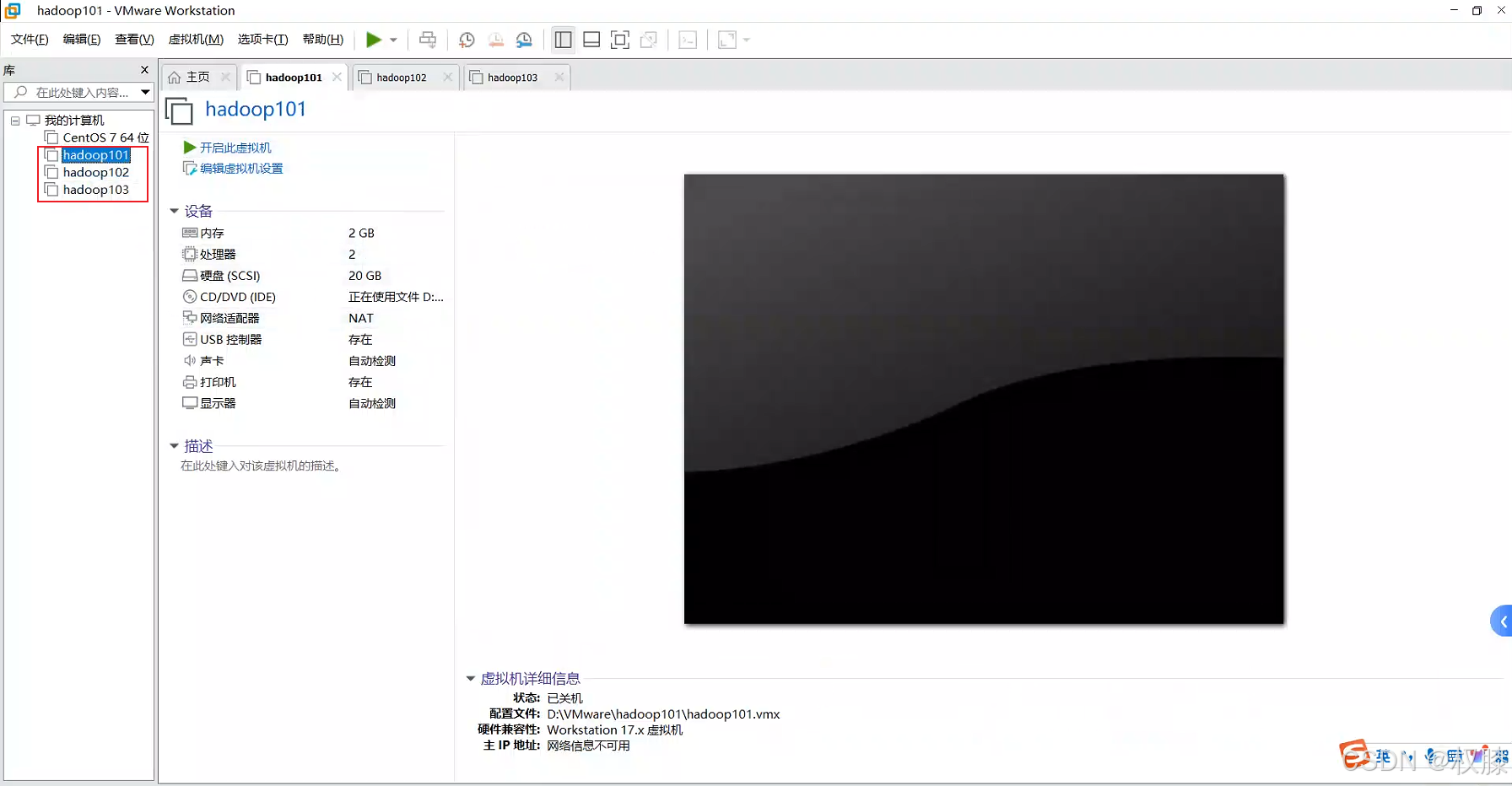Collapse the 设备 section
Viewport: 1512px width, 786px height.
(174, 211)
